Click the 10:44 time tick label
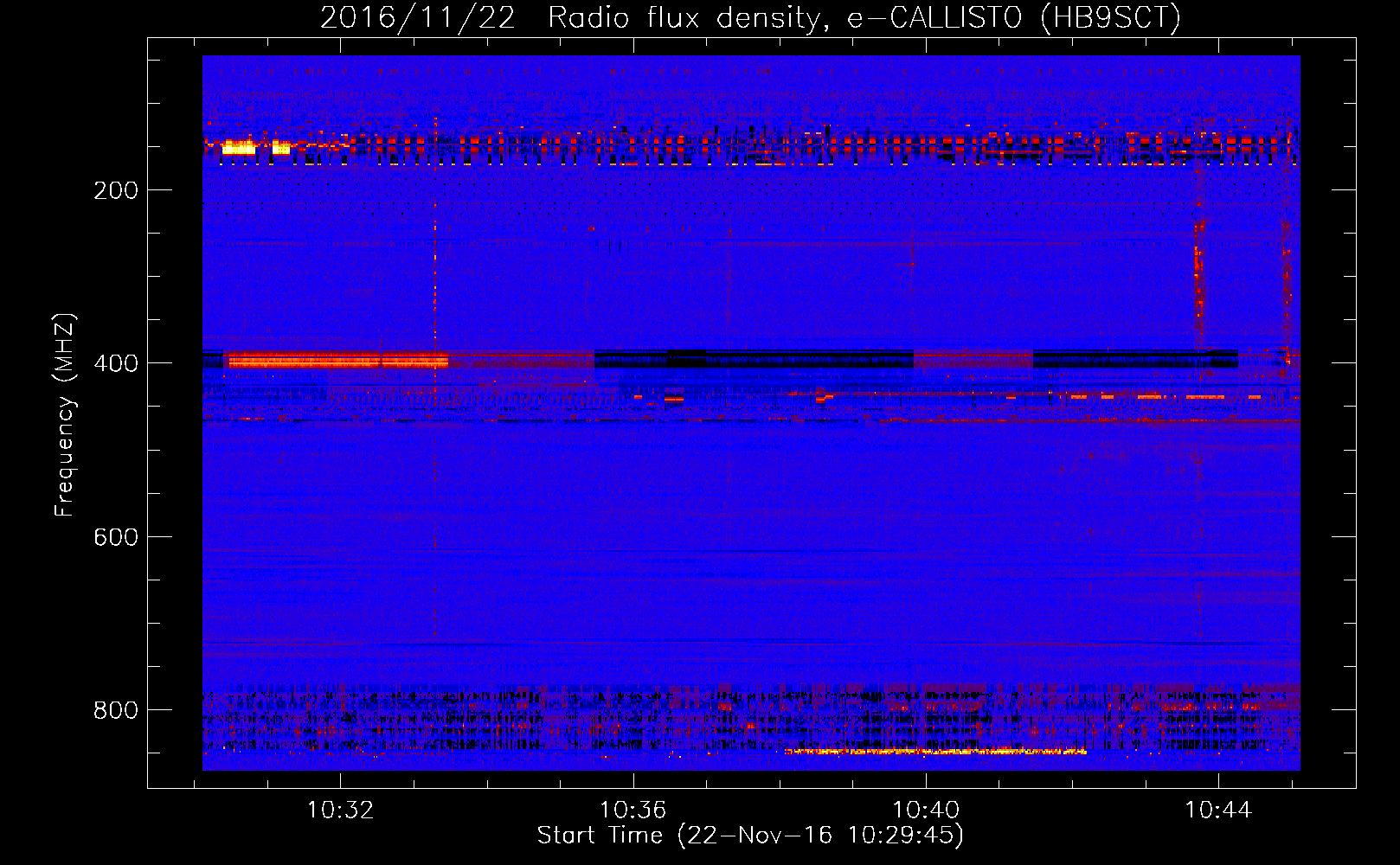Image resolution: width=1400 pixels, height=865 pixels. pos(1218,811)
